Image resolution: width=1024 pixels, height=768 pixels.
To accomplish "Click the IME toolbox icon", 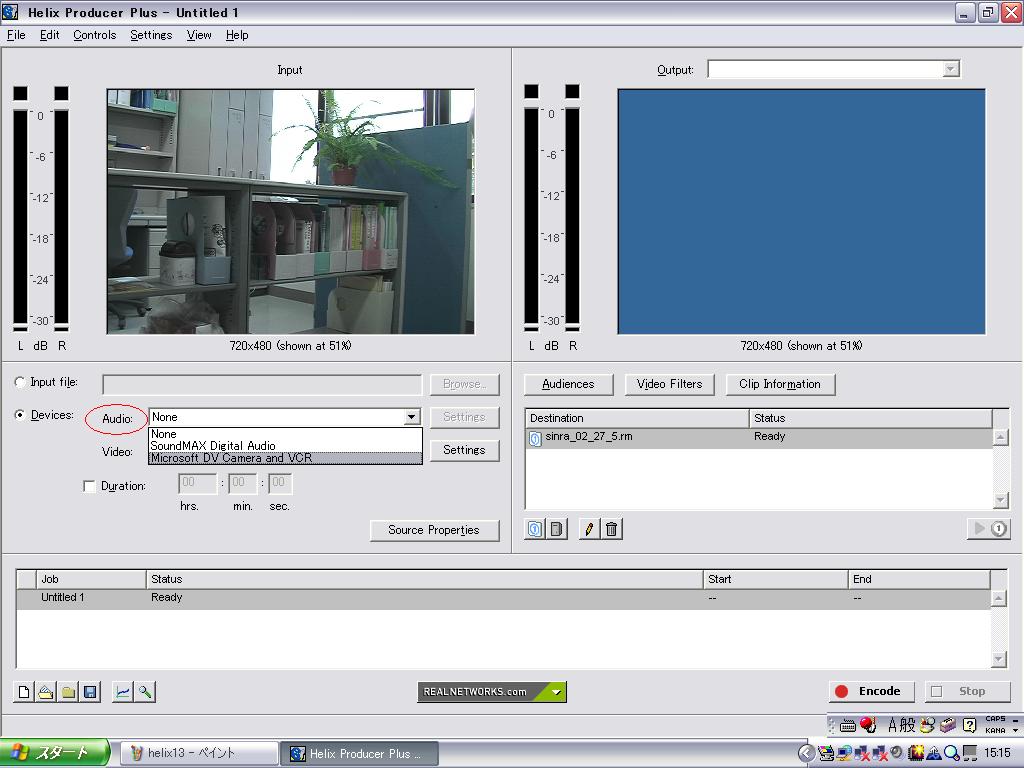I will point(948,724).
